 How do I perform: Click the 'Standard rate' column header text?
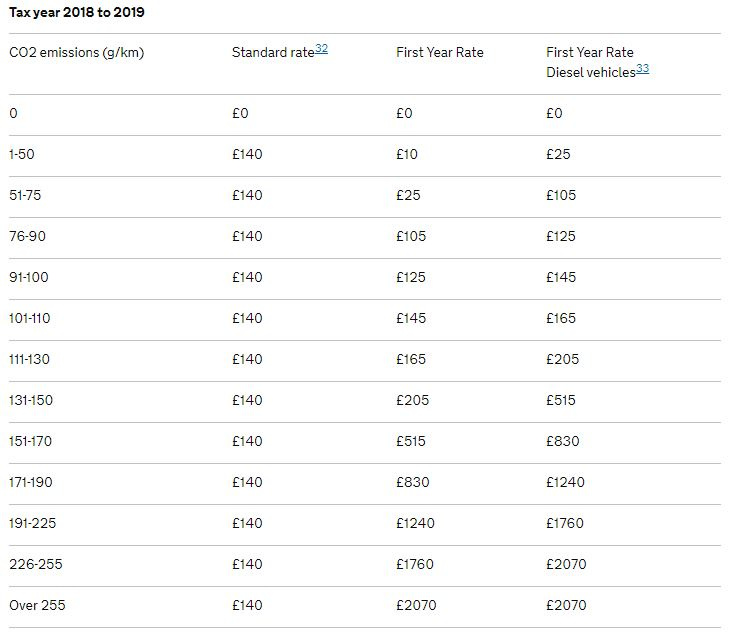click(x=273, y=52)
